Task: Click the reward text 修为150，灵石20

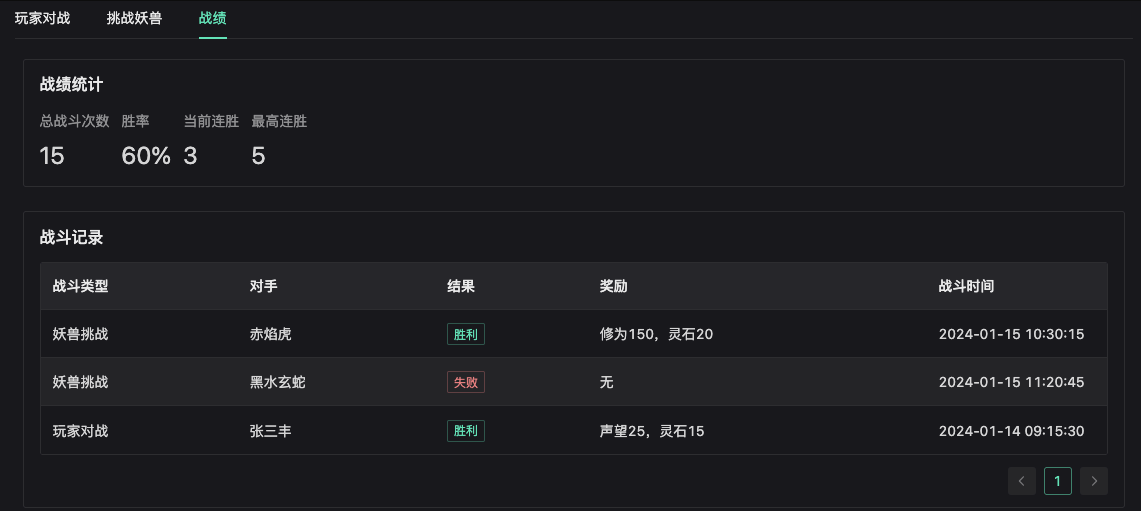Action: [656, 334]
